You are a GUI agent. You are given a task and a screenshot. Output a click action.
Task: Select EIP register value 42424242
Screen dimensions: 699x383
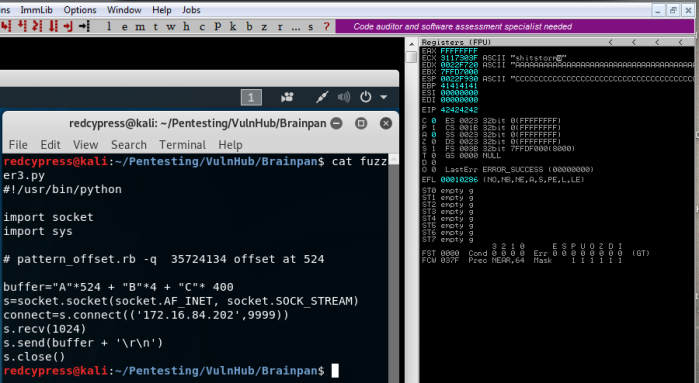click(459, 110)
